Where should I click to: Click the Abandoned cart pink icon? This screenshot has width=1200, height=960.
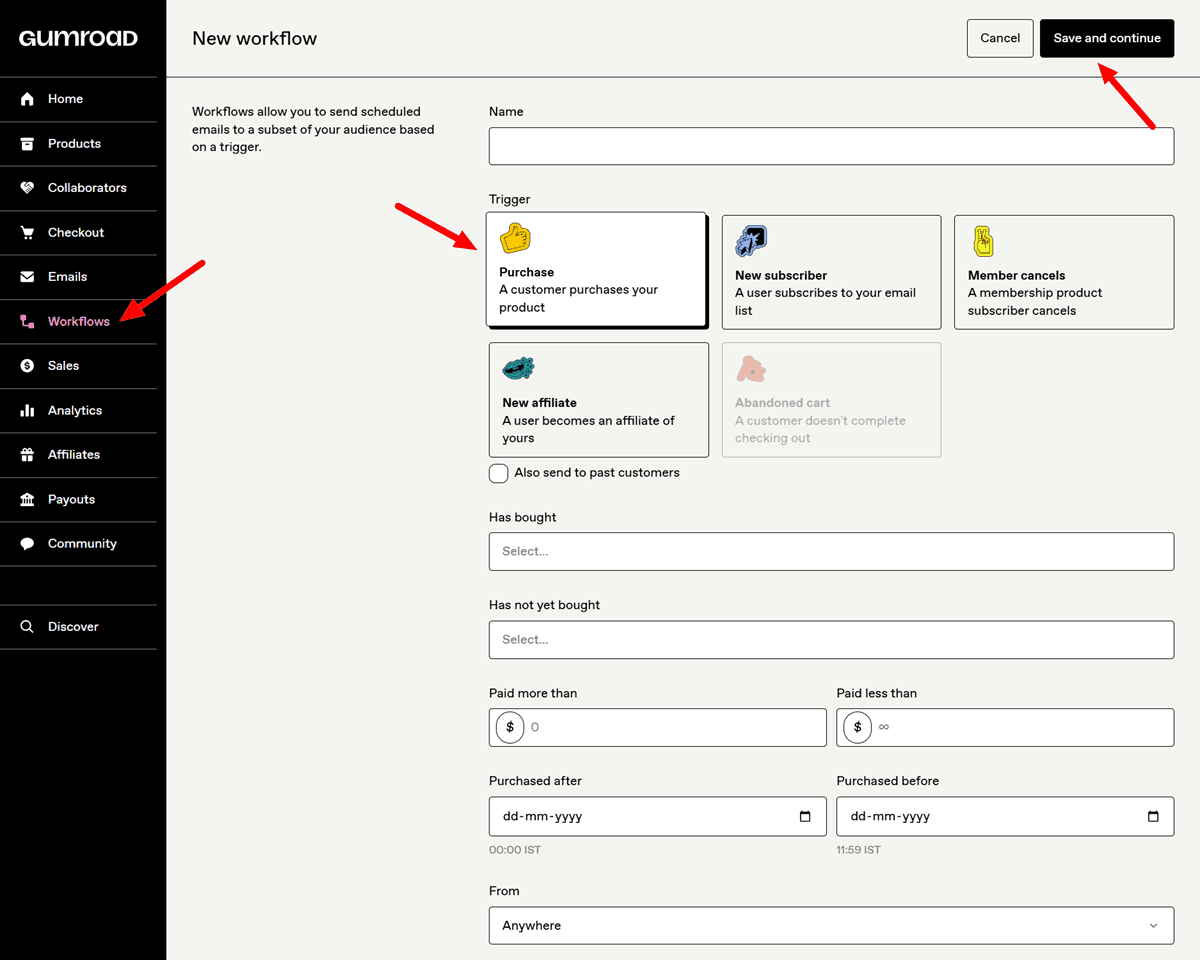tap(751, 369)
